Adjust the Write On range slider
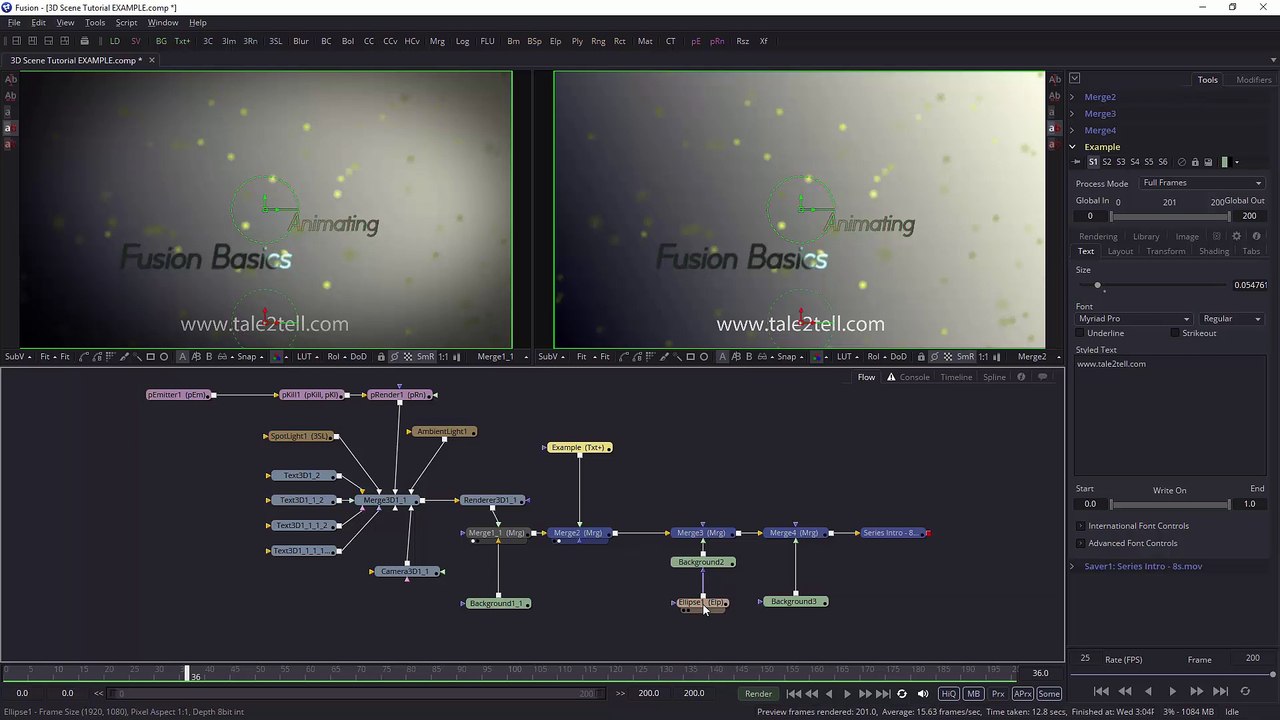Viewport: 1280px width, 720px height. pyautogui.click(x=1170, y=504)
